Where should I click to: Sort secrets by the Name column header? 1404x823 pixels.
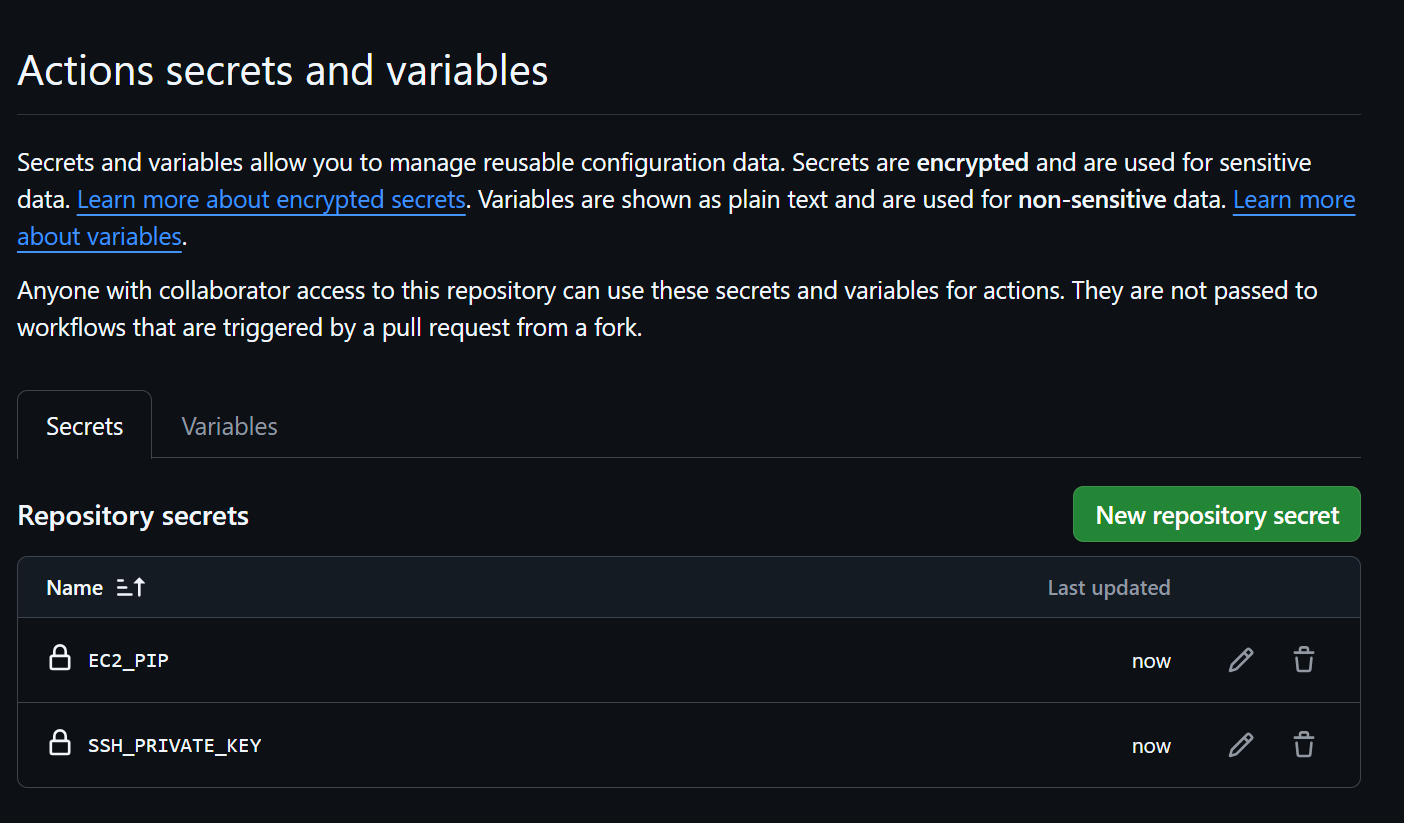[x=75, y=588]
